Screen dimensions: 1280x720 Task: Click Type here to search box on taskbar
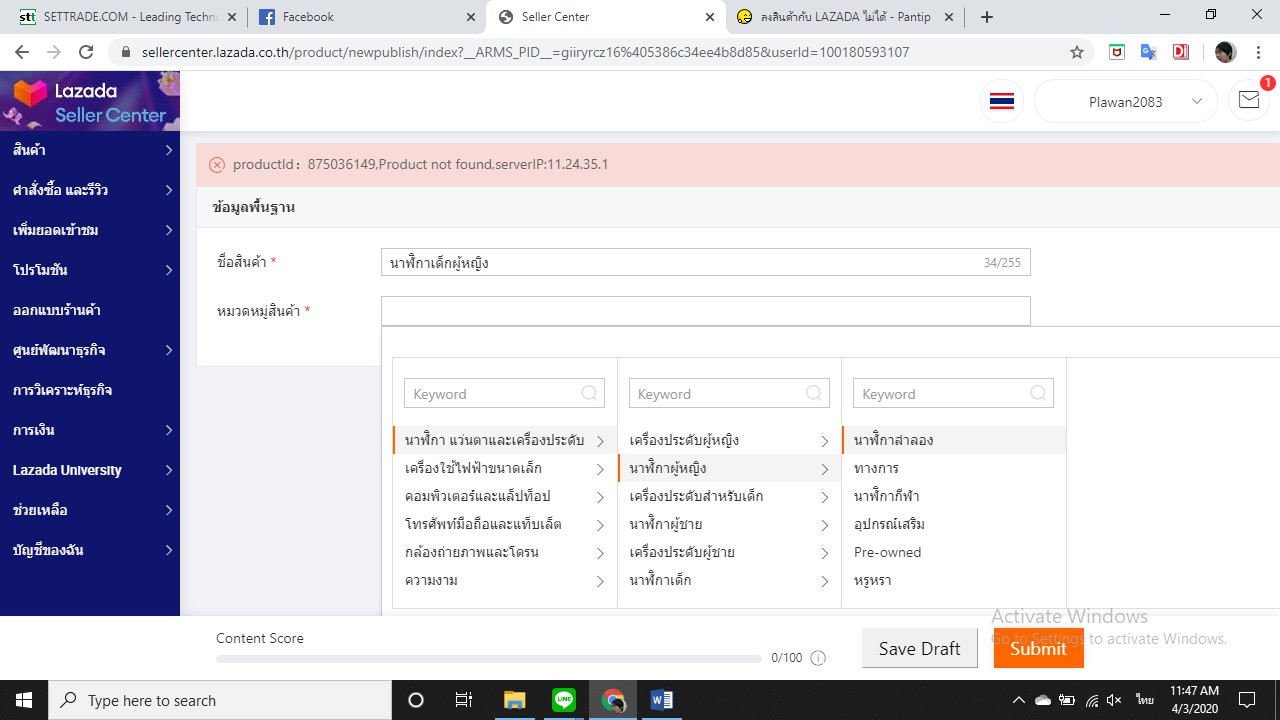click(220, 700)
